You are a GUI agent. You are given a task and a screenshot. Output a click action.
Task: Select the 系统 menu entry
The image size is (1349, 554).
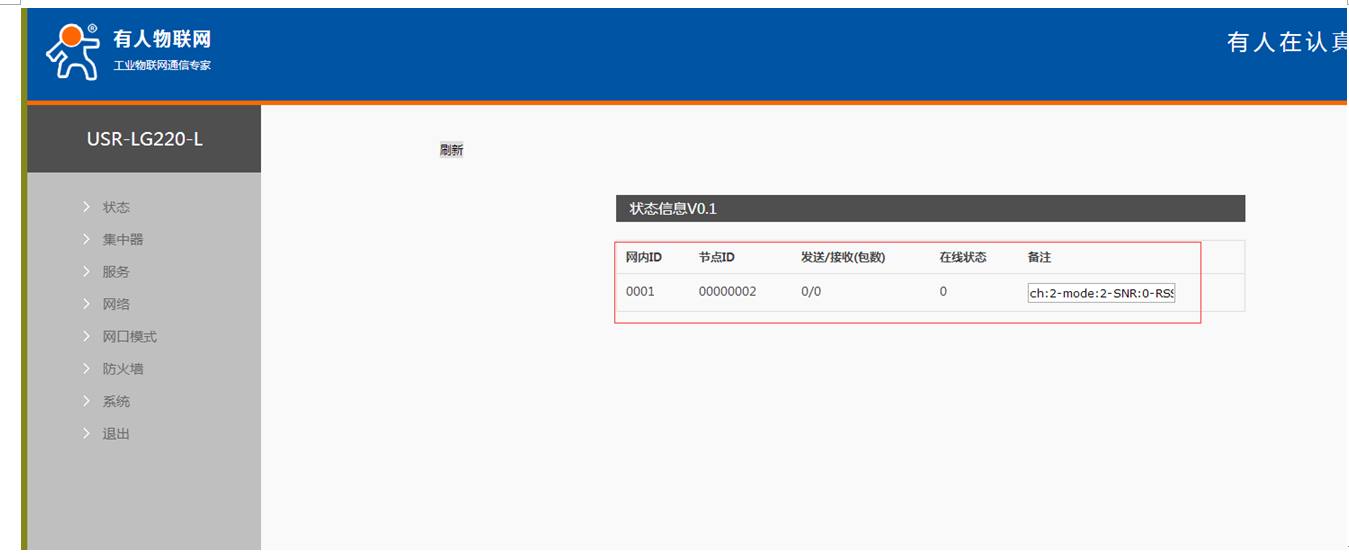coord(116,401)
